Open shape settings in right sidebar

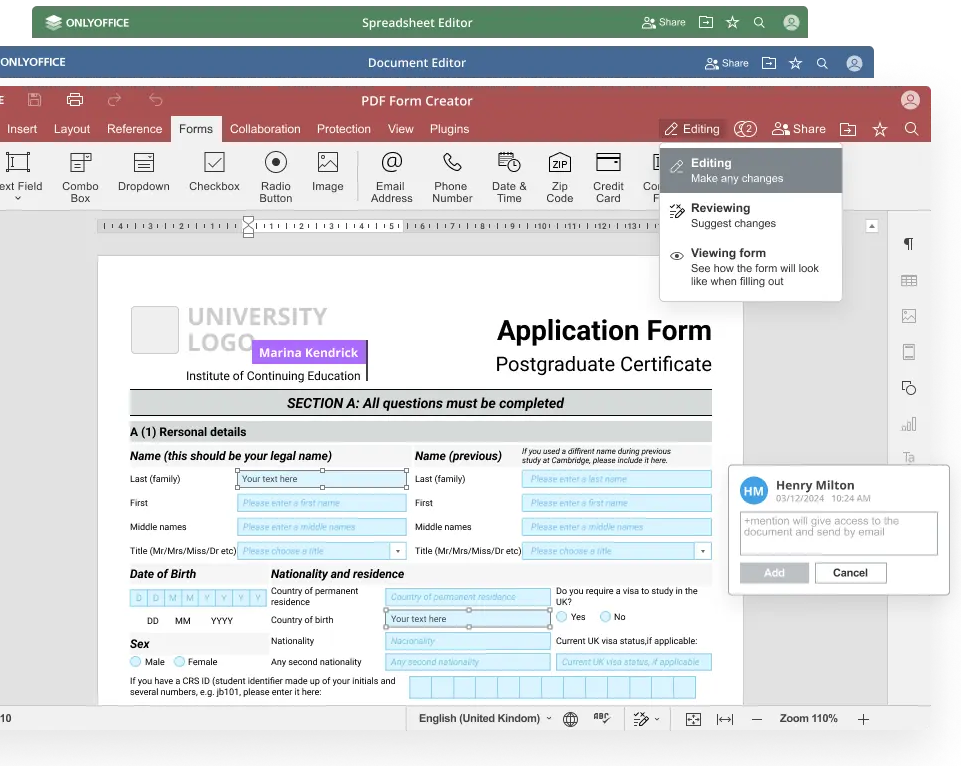point(909,388)
